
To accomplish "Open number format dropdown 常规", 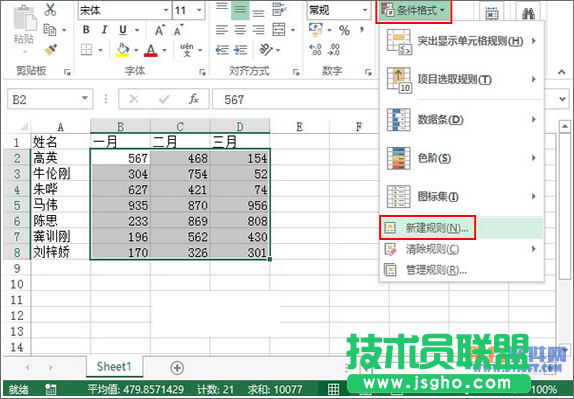I will [x=365, y=10].
